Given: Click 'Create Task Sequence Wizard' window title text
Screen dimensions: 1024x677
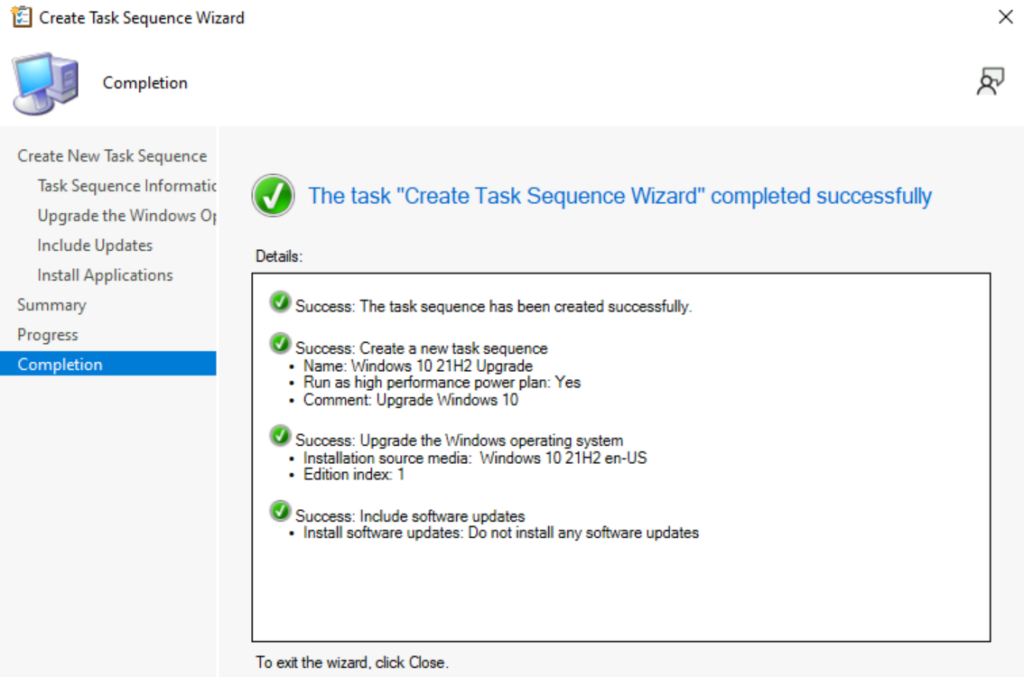Looking at the screenshot, I should tap(142, 18).
